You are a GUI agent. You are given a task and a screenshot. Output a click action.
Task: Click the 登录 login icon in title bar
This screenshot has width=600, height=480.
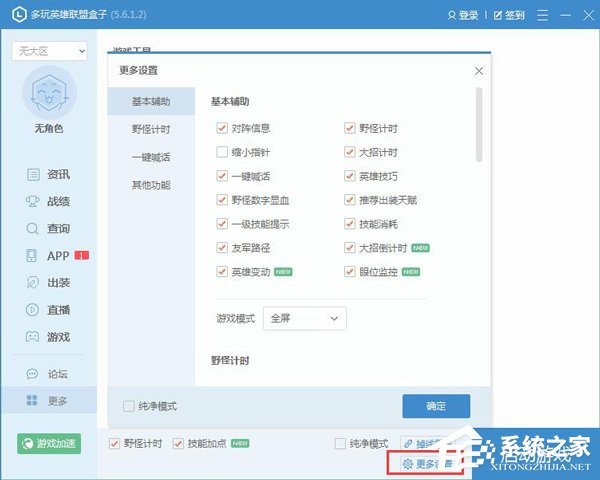446,15
